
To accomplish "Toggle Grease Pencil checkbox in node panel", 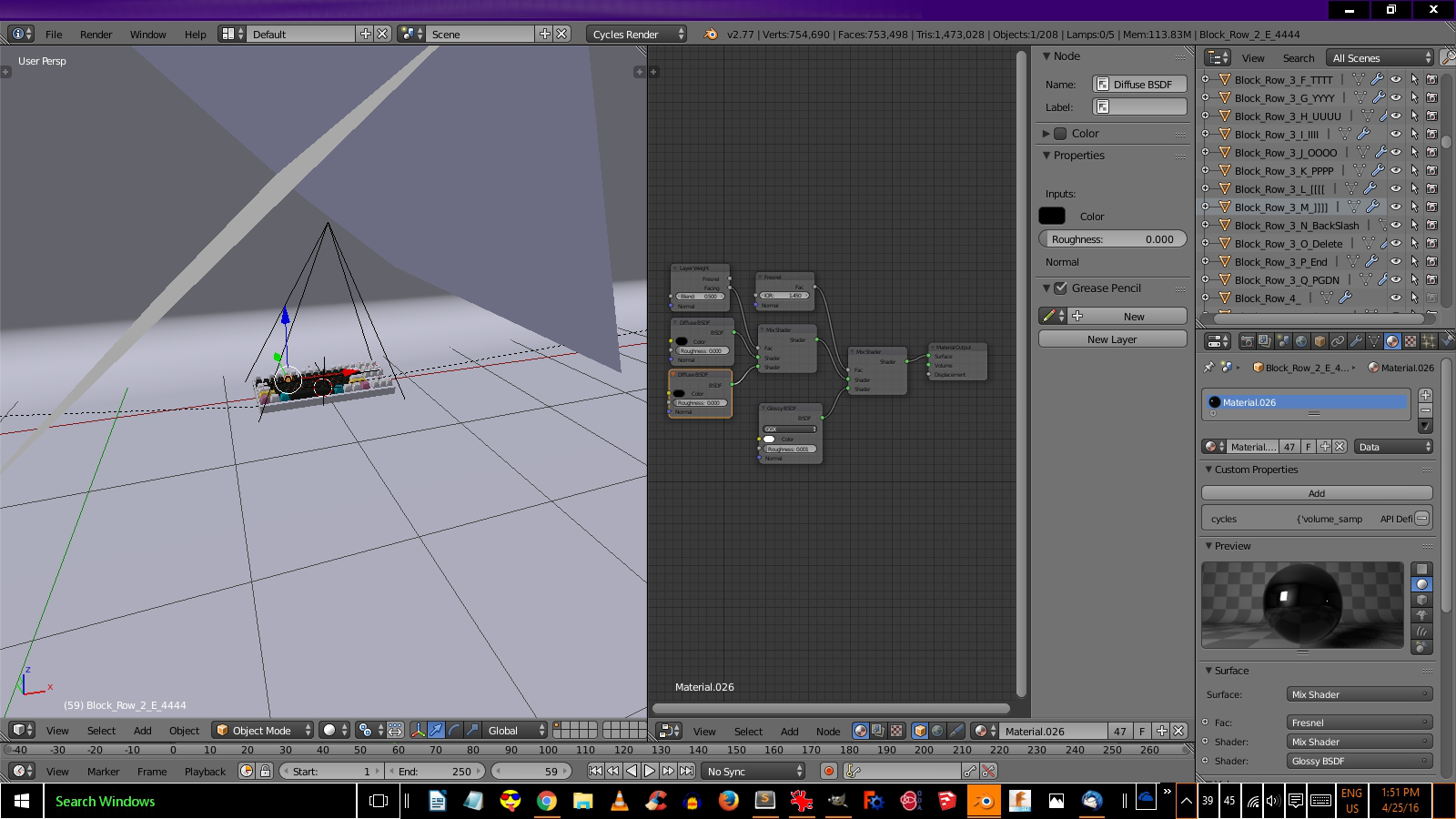I will pyautogui.click(x=1060, y=288).
